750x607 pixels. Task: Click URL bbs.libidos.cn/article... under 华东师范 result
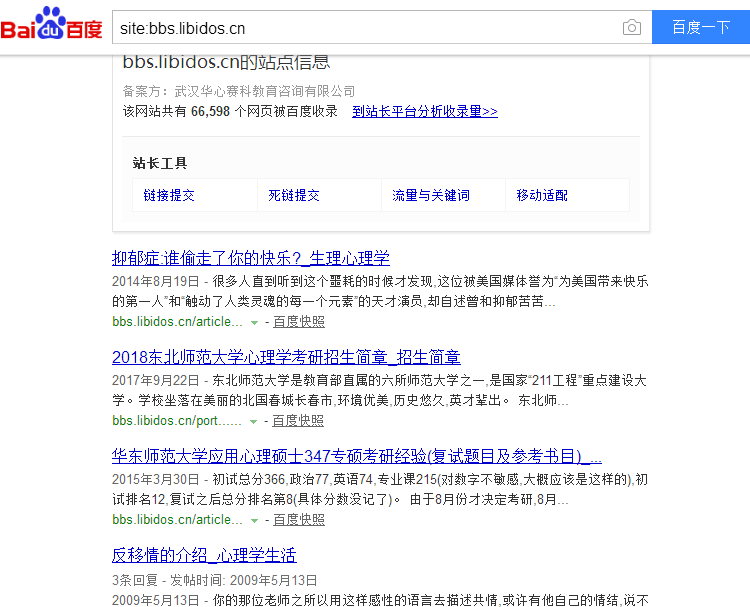click(x=177, y=520)
